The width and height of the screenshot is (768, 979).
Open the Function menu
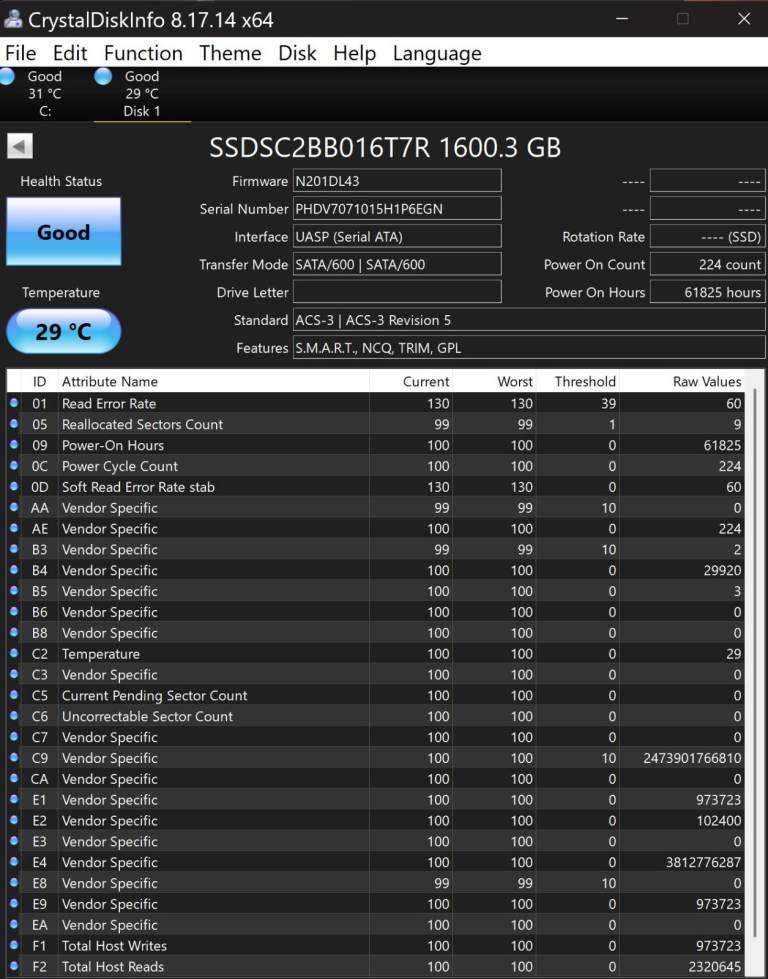point(143,53)
